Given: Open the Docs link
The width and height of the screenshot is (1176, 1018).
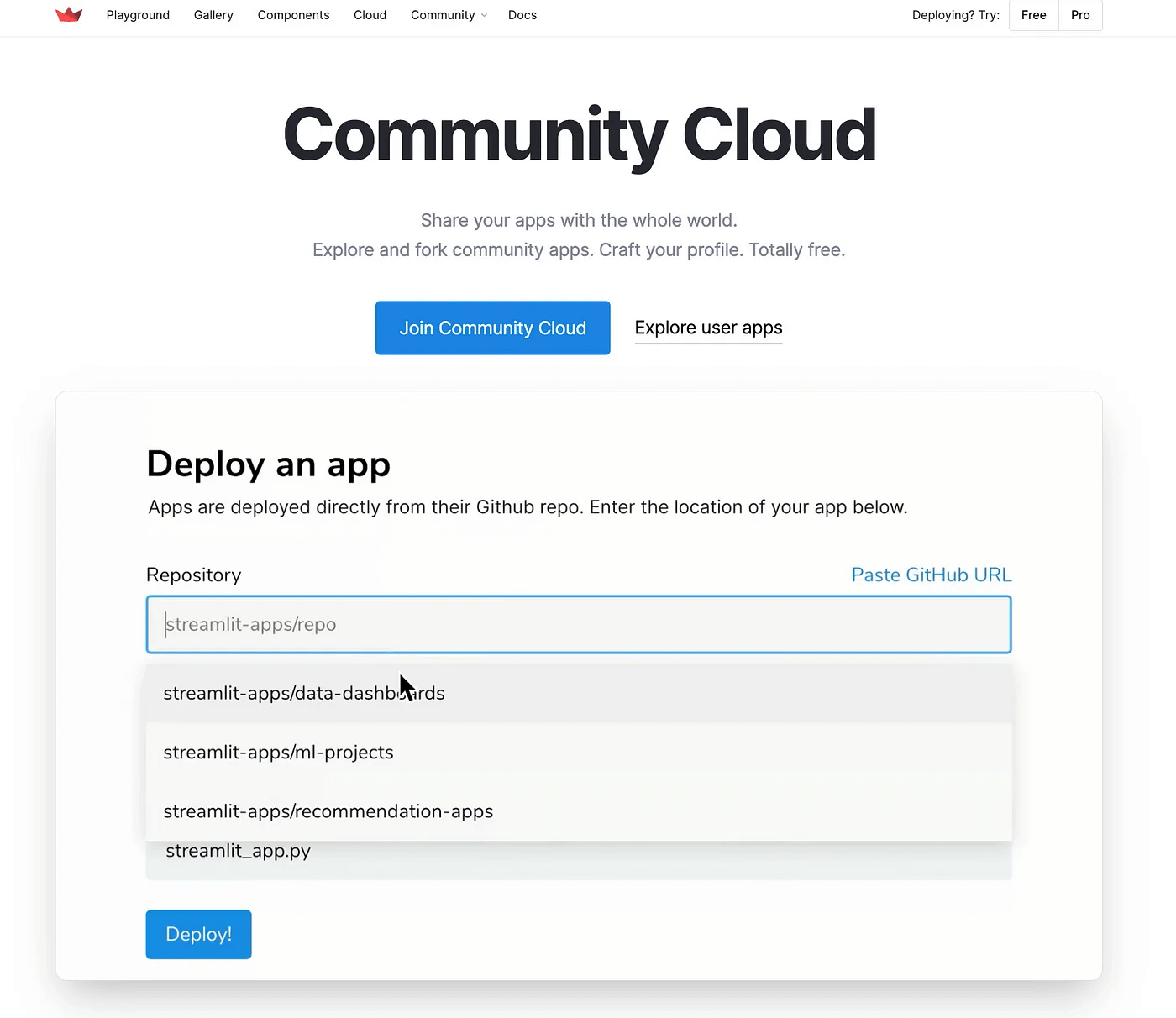Looking at the screenshot, I should pyautogui.click(x=522, y=15).
